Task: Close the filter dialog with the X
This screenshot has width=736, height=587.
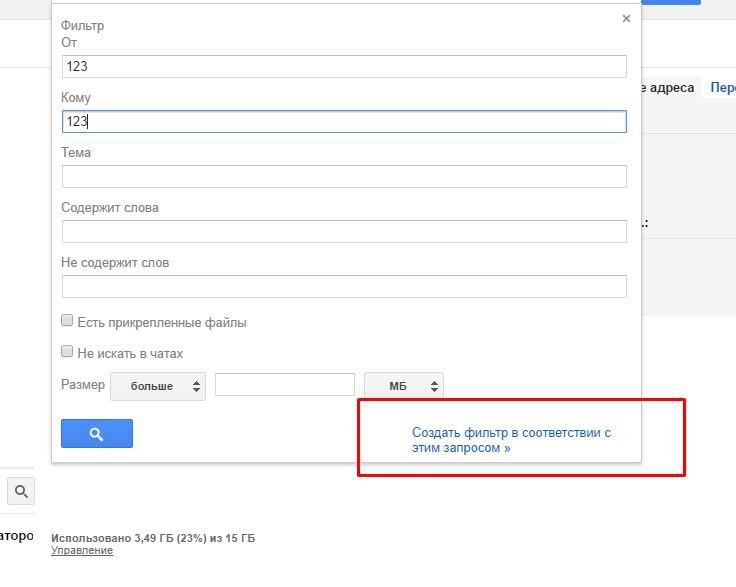Action: (x=626, y=18)
